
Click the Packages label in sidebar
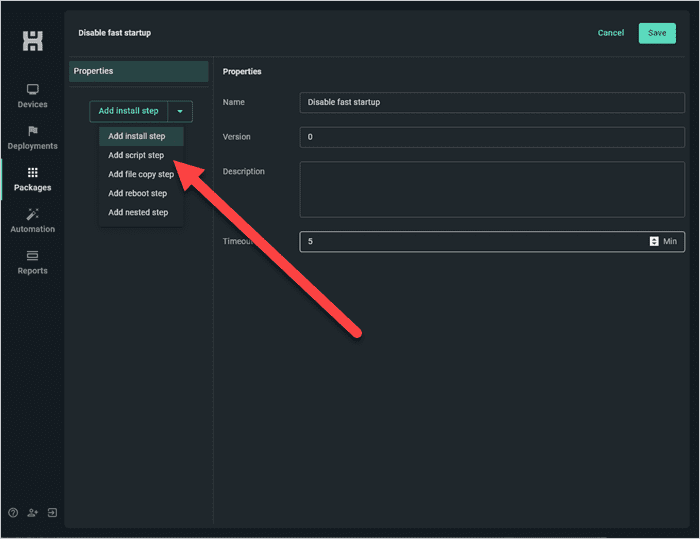click(x=33, y=188)
